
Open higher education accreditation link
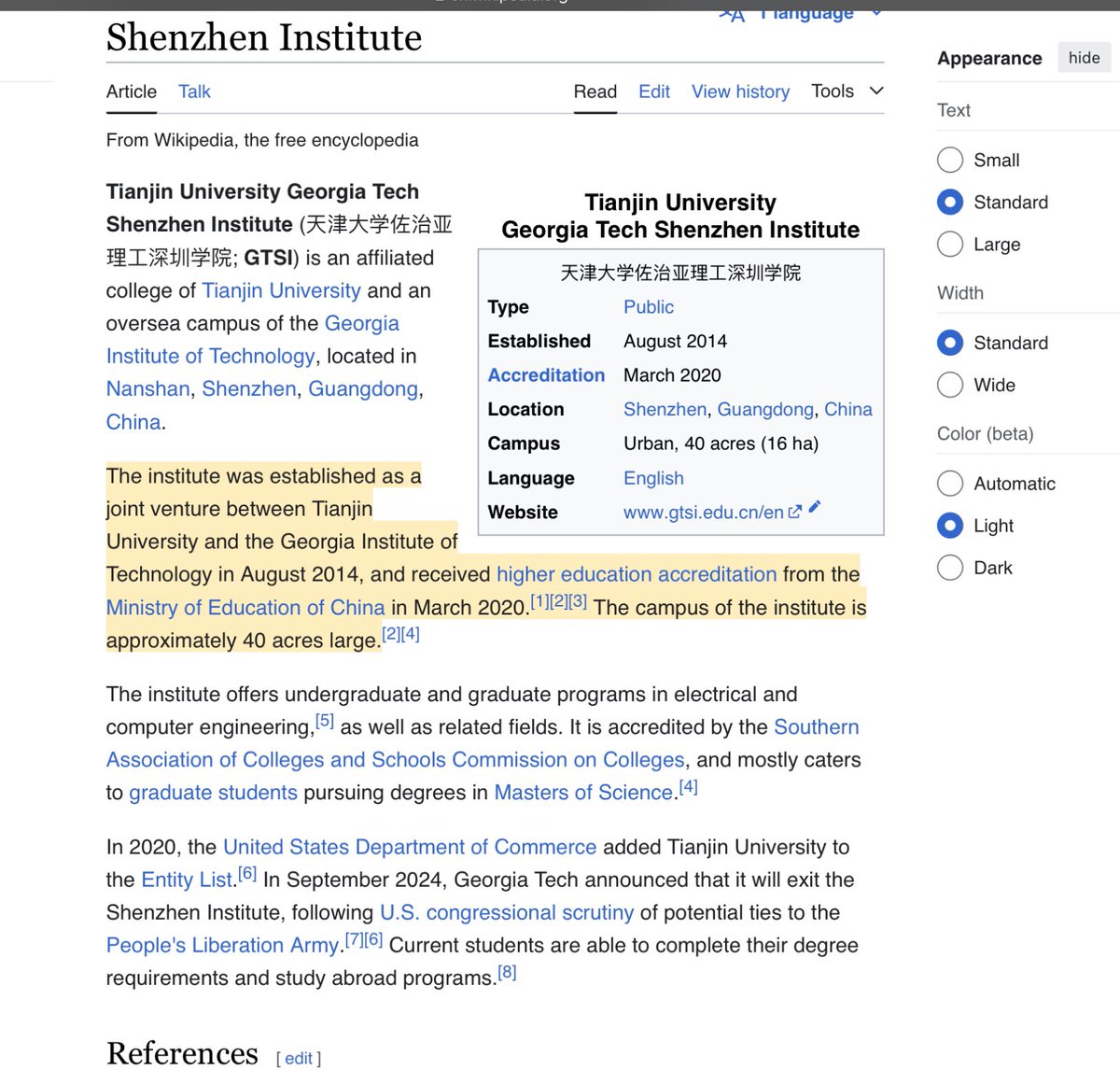pyautogui.click(x=637, y=574)
